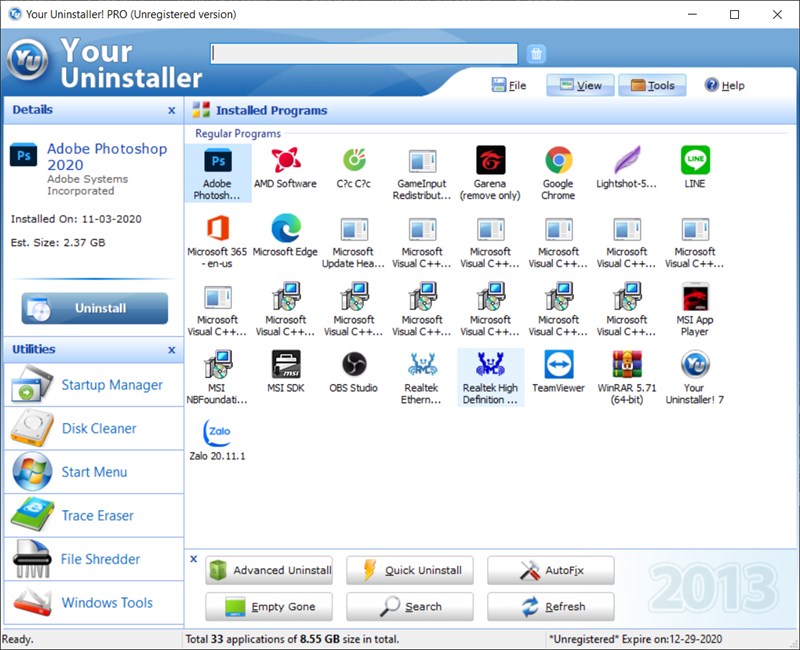Open the Tools menu
Screen dimensions: 800x650
coord(652,85)
